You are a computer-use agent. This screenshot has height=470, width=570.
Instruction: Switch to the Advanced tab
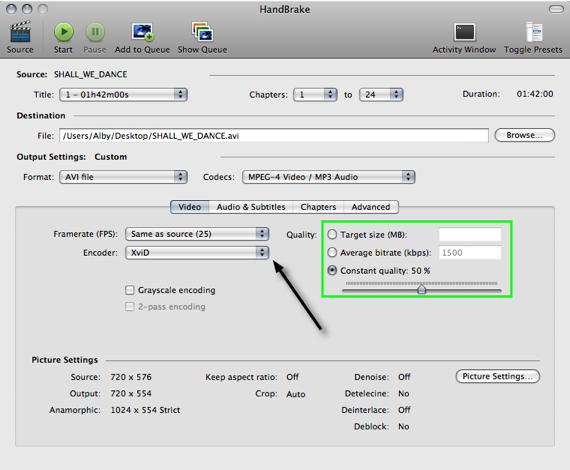(371, 207)
